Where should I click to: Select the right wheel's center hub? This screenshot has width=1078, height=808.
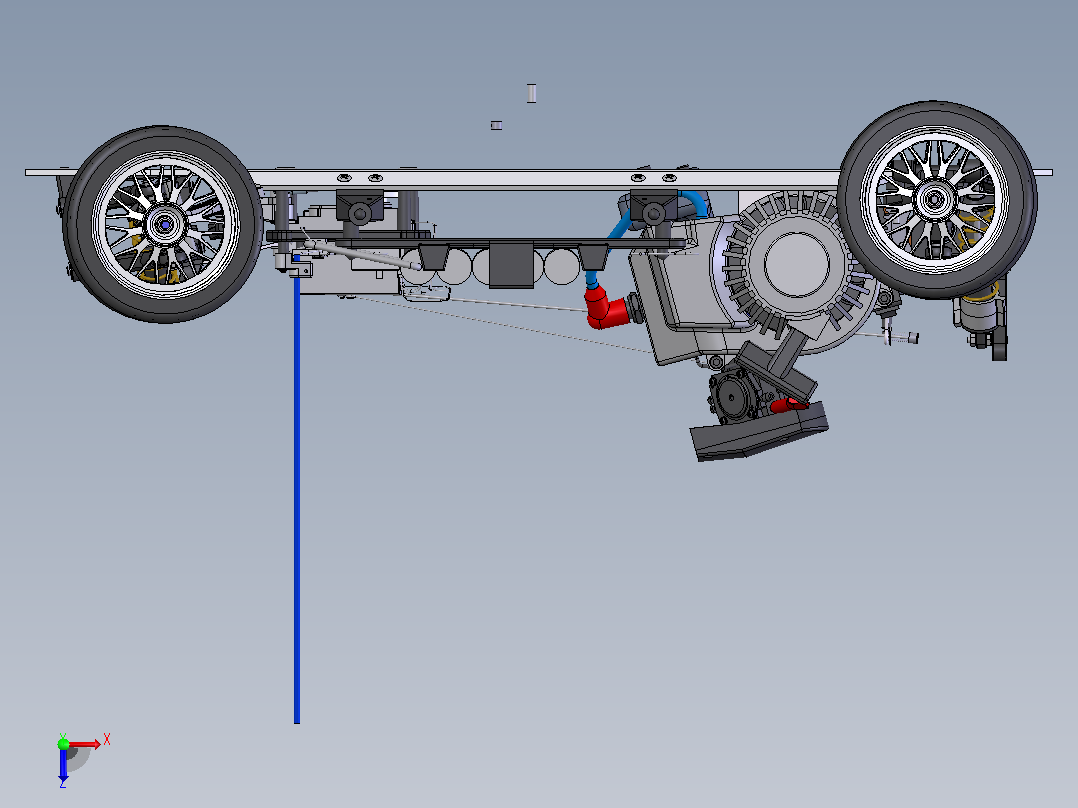[x=935, y=201]
